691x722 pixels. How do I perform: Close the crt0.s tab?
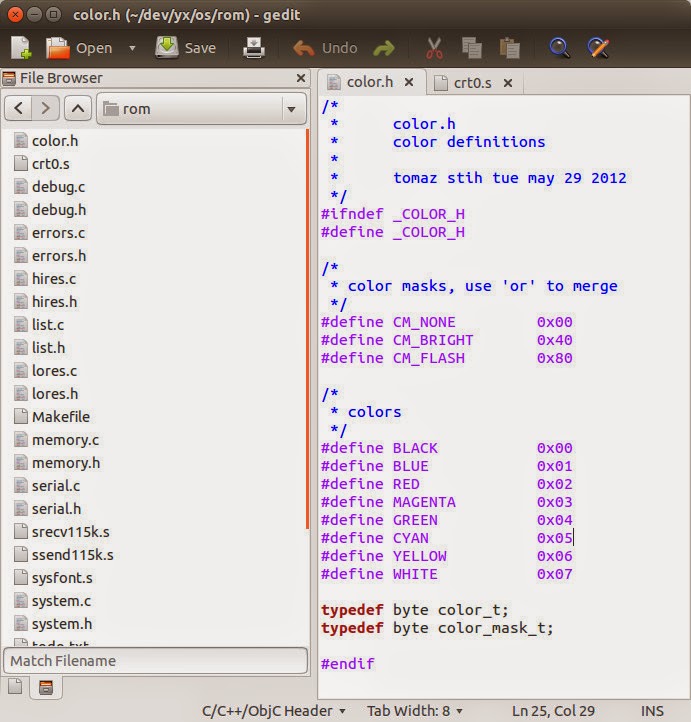click(508, 83)
